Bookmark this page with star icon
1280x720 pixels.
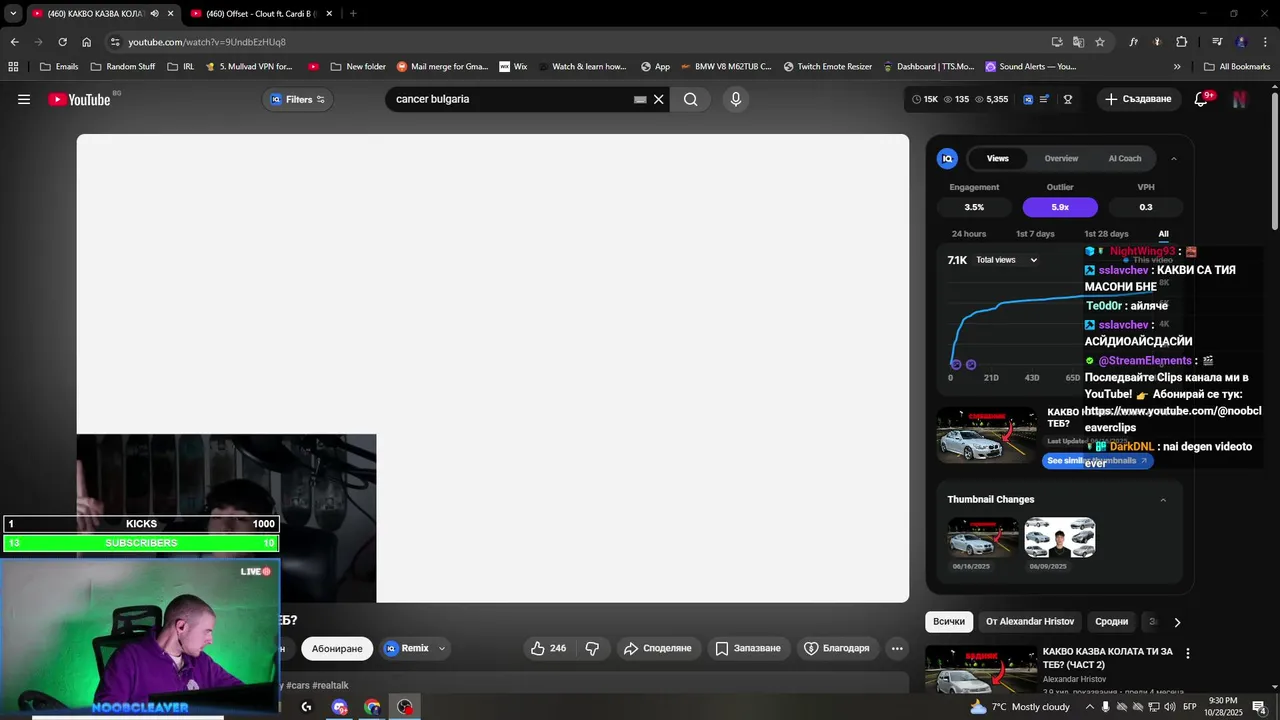coord(1100,42)
